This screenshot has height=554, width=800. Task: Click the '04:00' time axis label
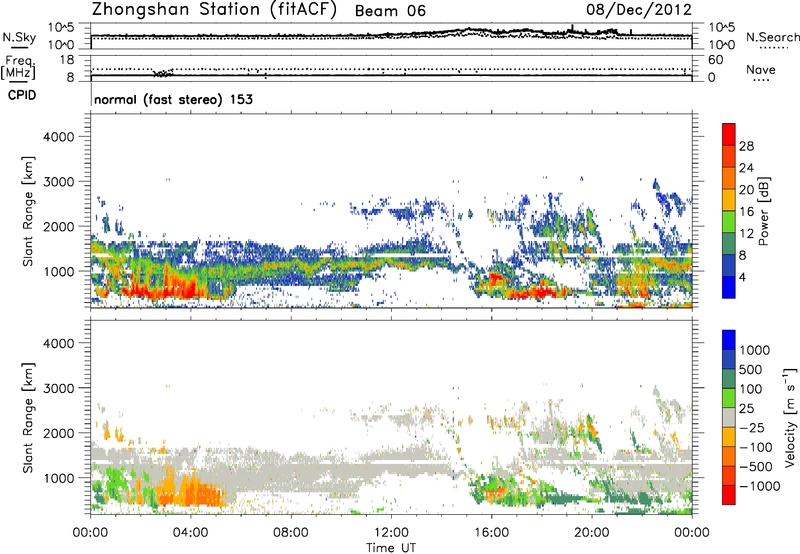(190, 533)
